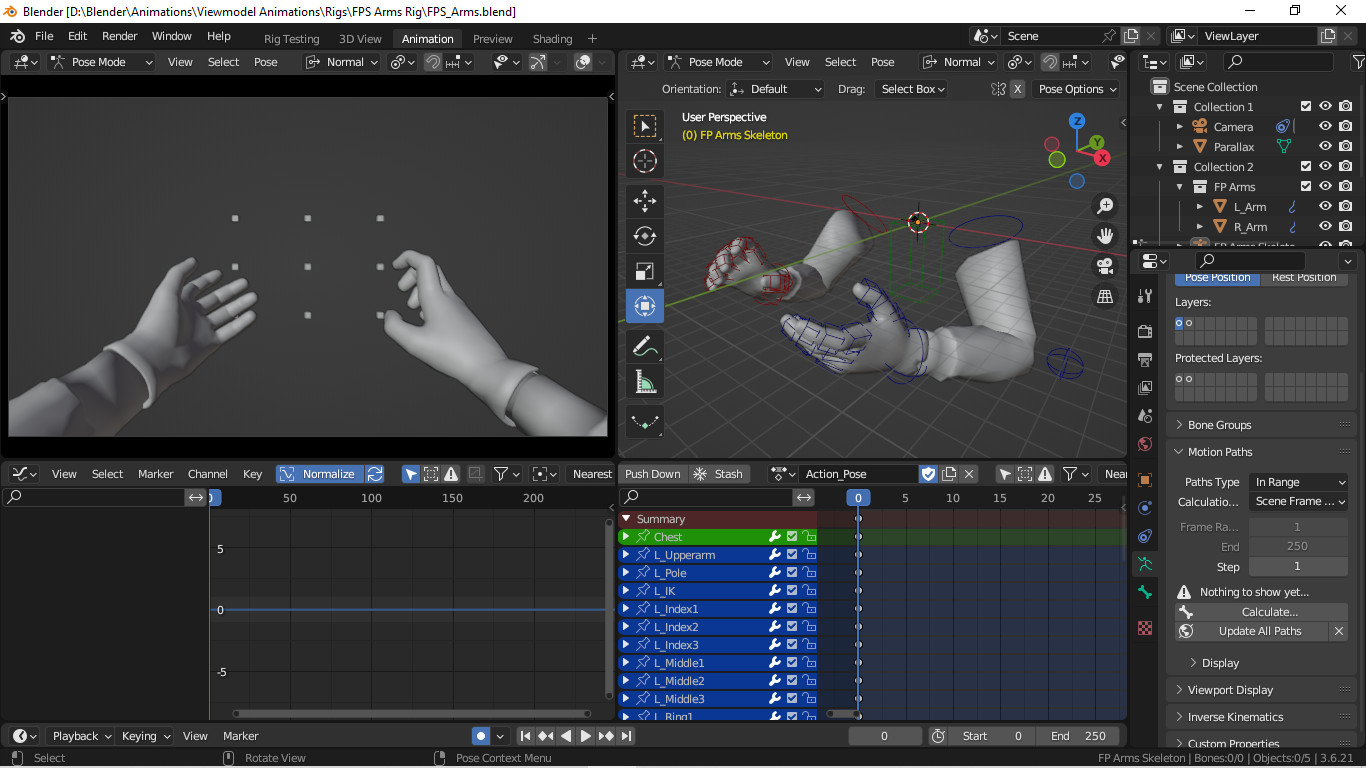
Task: Select the active Transform tool
Action: pos(645,306)
